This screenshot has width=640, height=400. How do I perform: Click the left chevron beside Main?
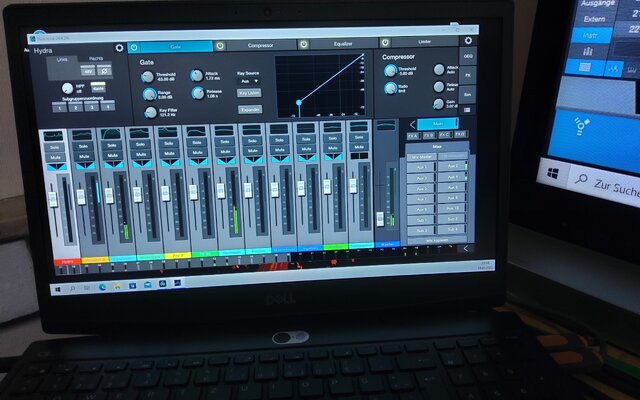click(x=412, y=124)
